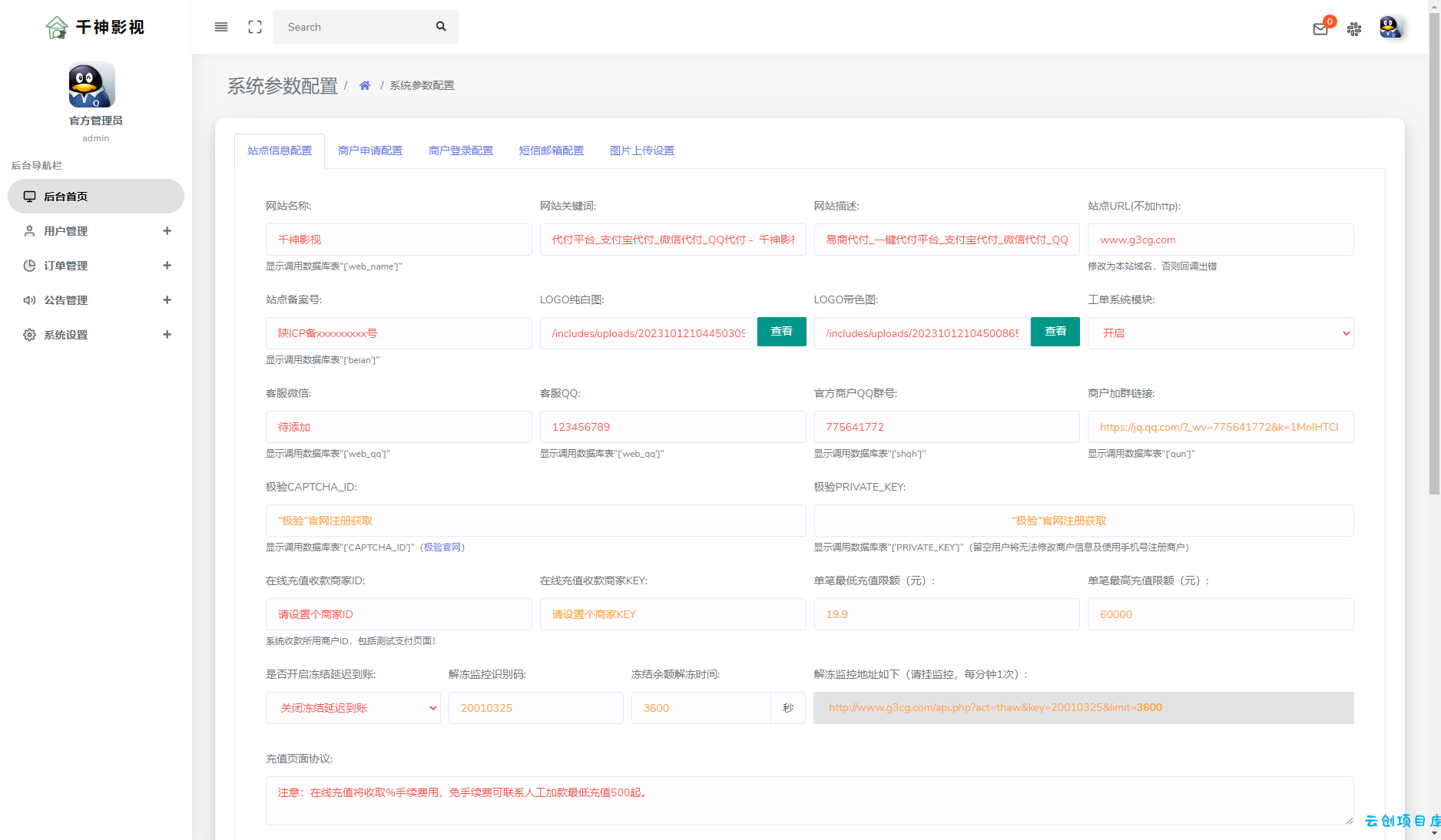Image resolution: width=1441 pixels, height=840 pixels.
Task: Open the user avatar menu in header
Action: (1391, 27)
